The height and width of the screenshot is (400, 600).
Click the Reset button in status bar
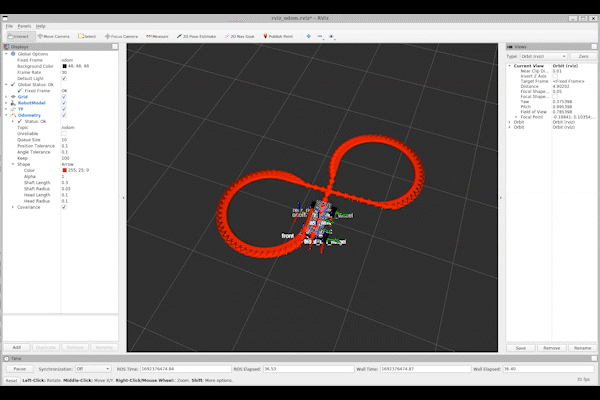coord(11,380)
